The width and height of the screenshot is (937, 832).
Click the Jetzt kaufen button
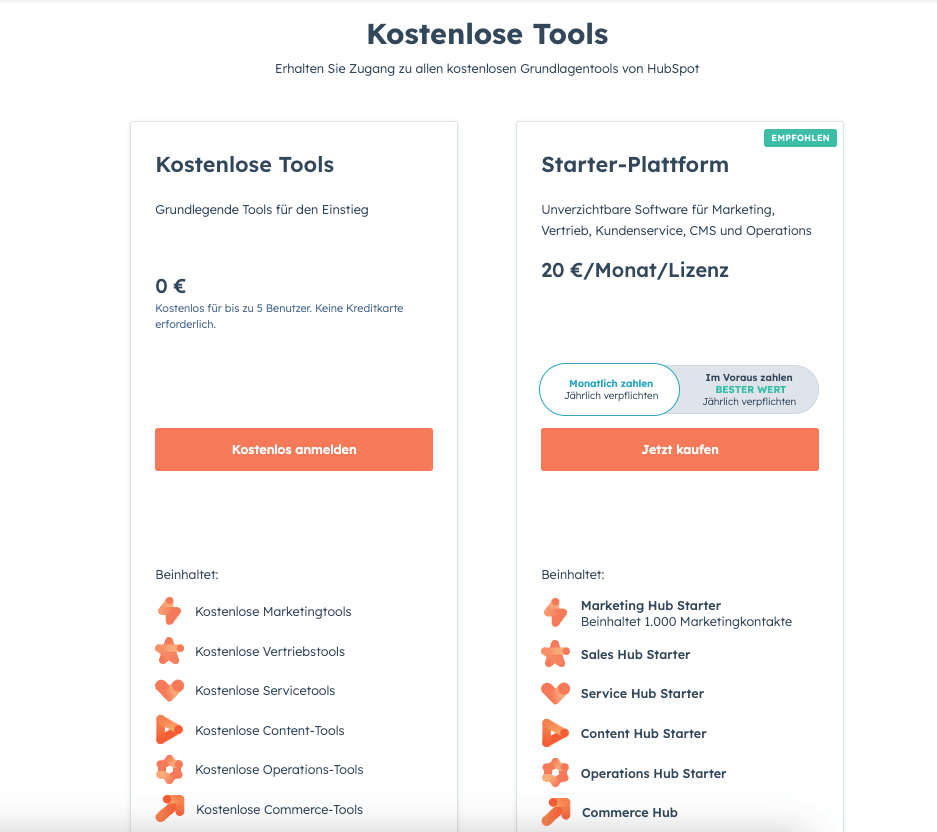click(x=680, y=449)
